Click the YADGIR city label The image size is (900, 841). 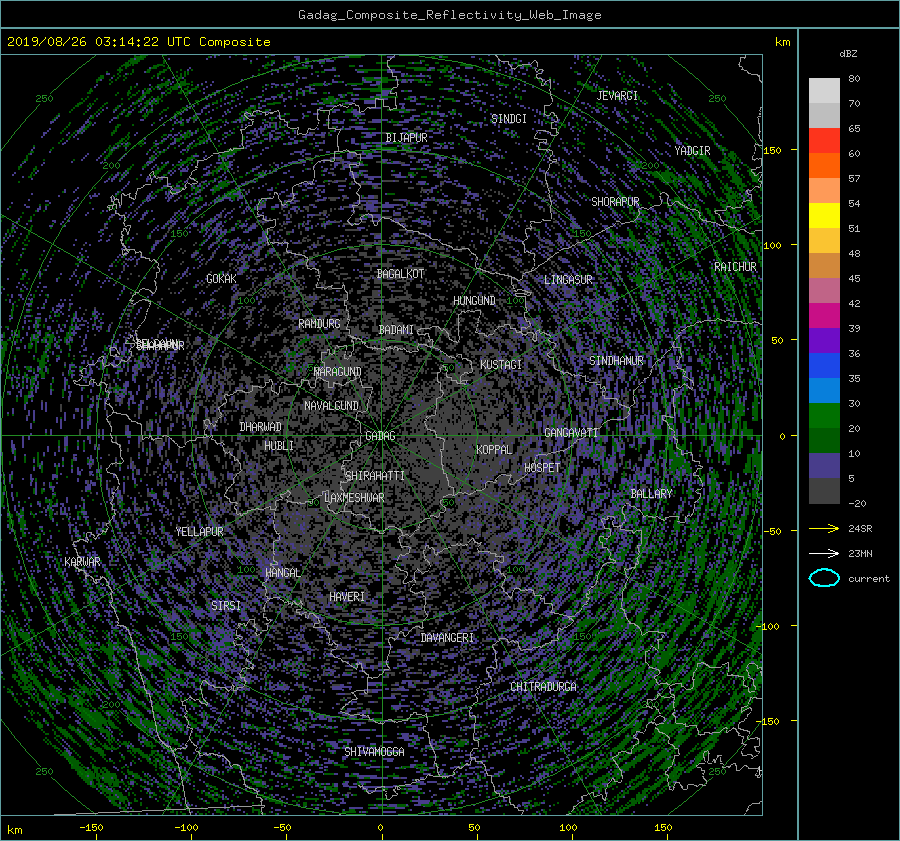(x=692, y=151)
